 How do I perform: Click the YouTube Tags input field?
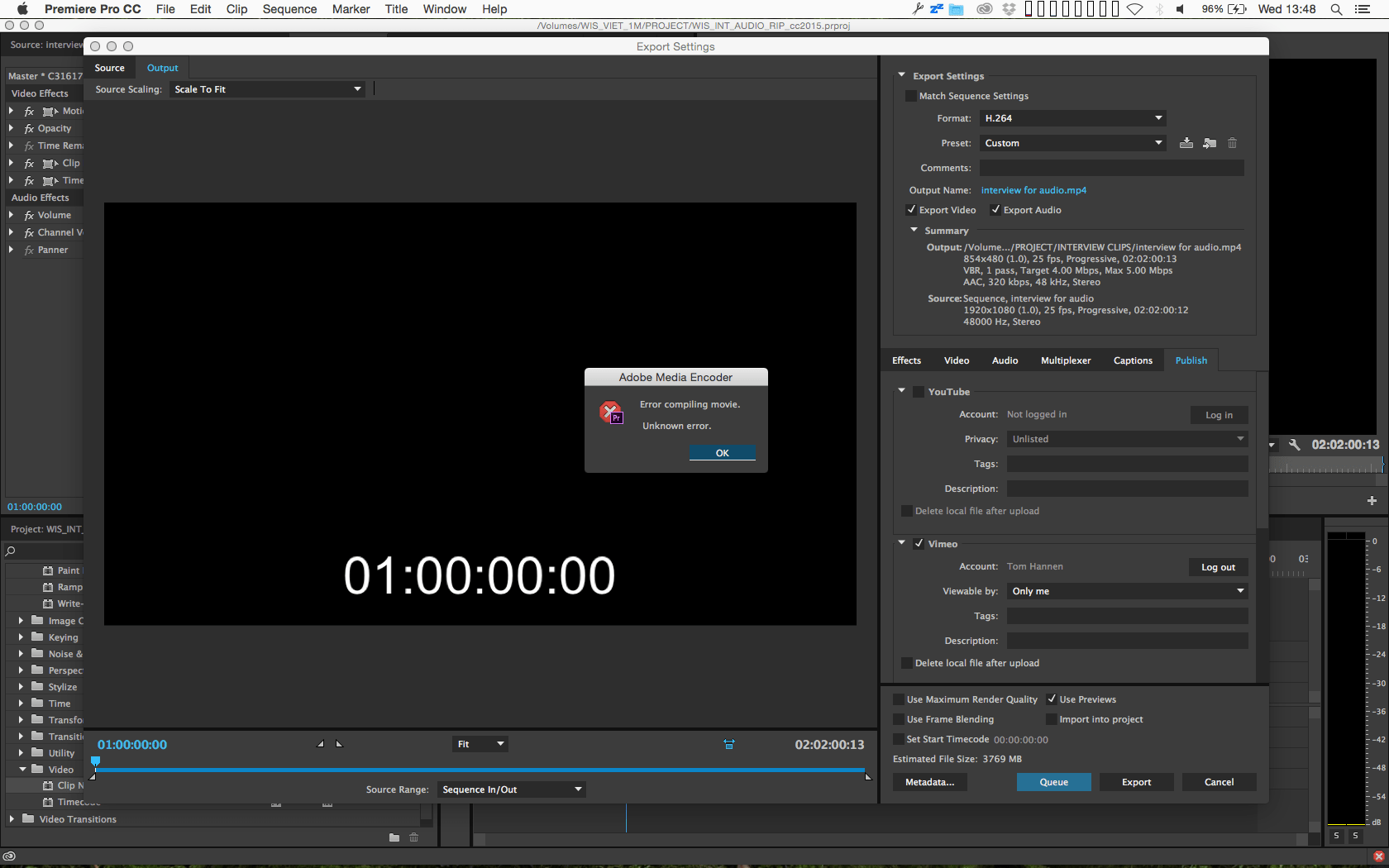coord(1127,463)
